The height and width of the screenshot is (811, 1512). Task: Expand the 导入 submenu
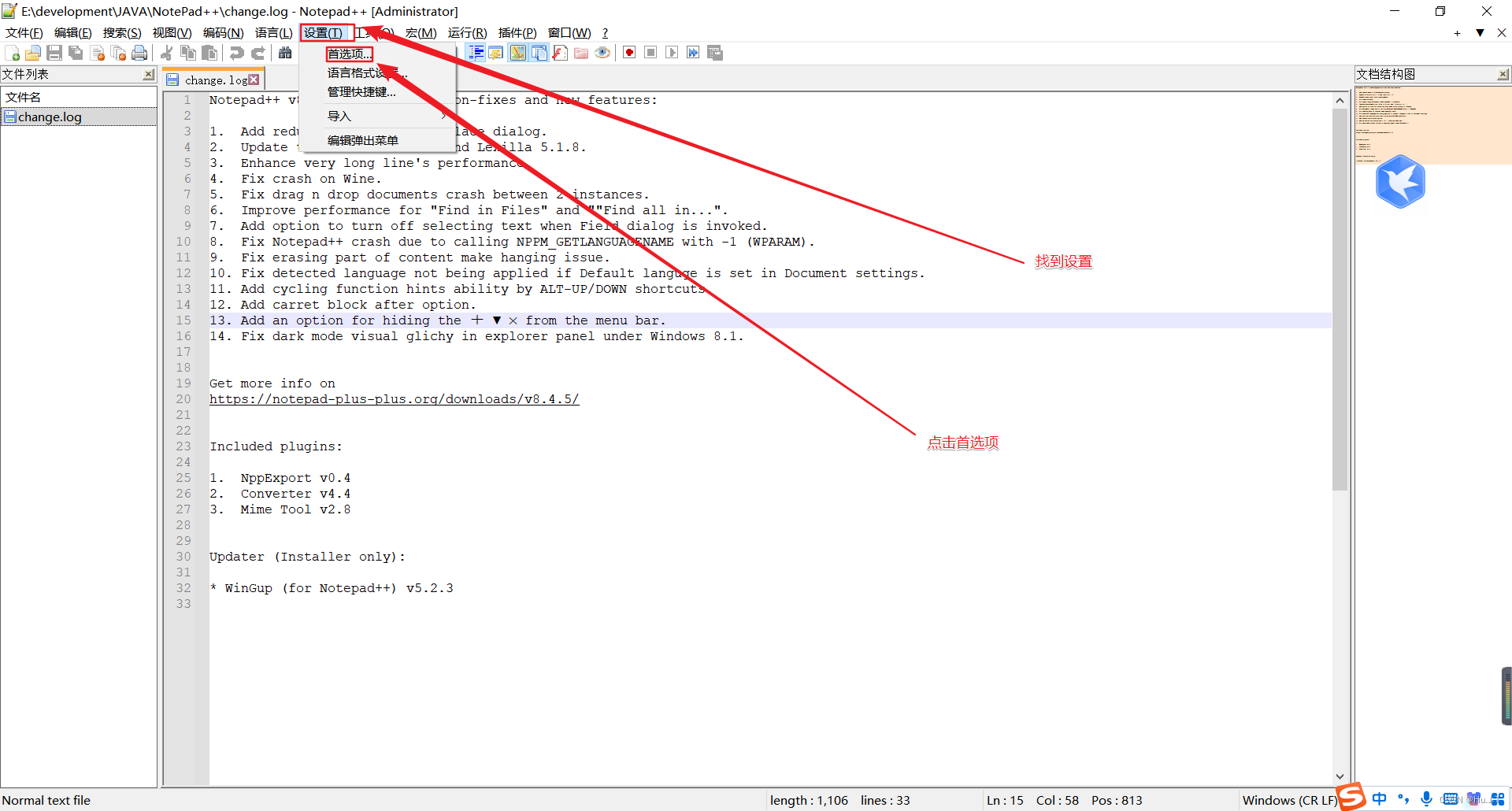coord(377,117)
